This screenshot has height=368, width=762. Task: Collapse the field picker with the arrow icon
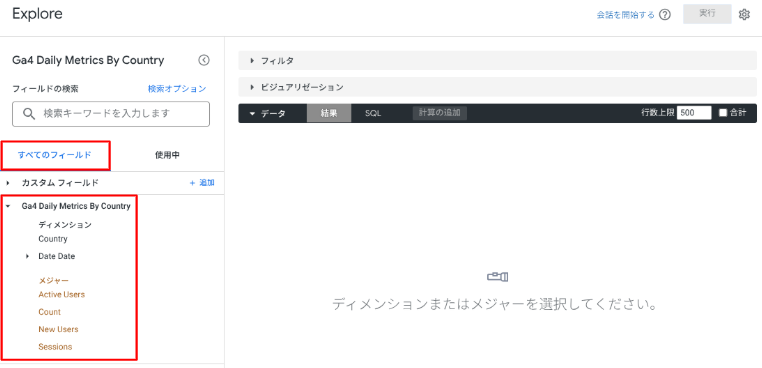click(204, 60)
